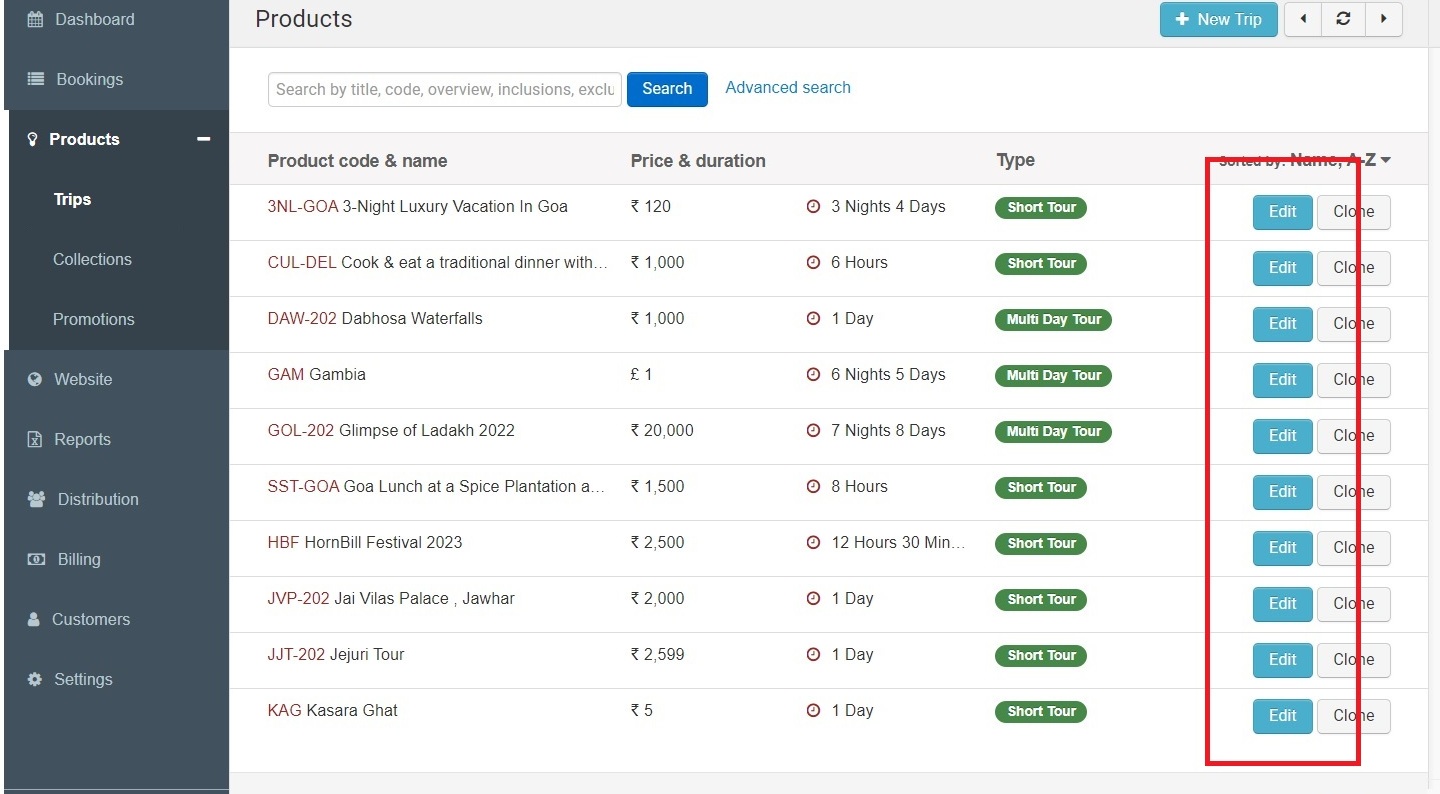Open Distribution section in sidebar
Image resolution: width=1440 pixels, height=794 pixels.
click(97, 499)
